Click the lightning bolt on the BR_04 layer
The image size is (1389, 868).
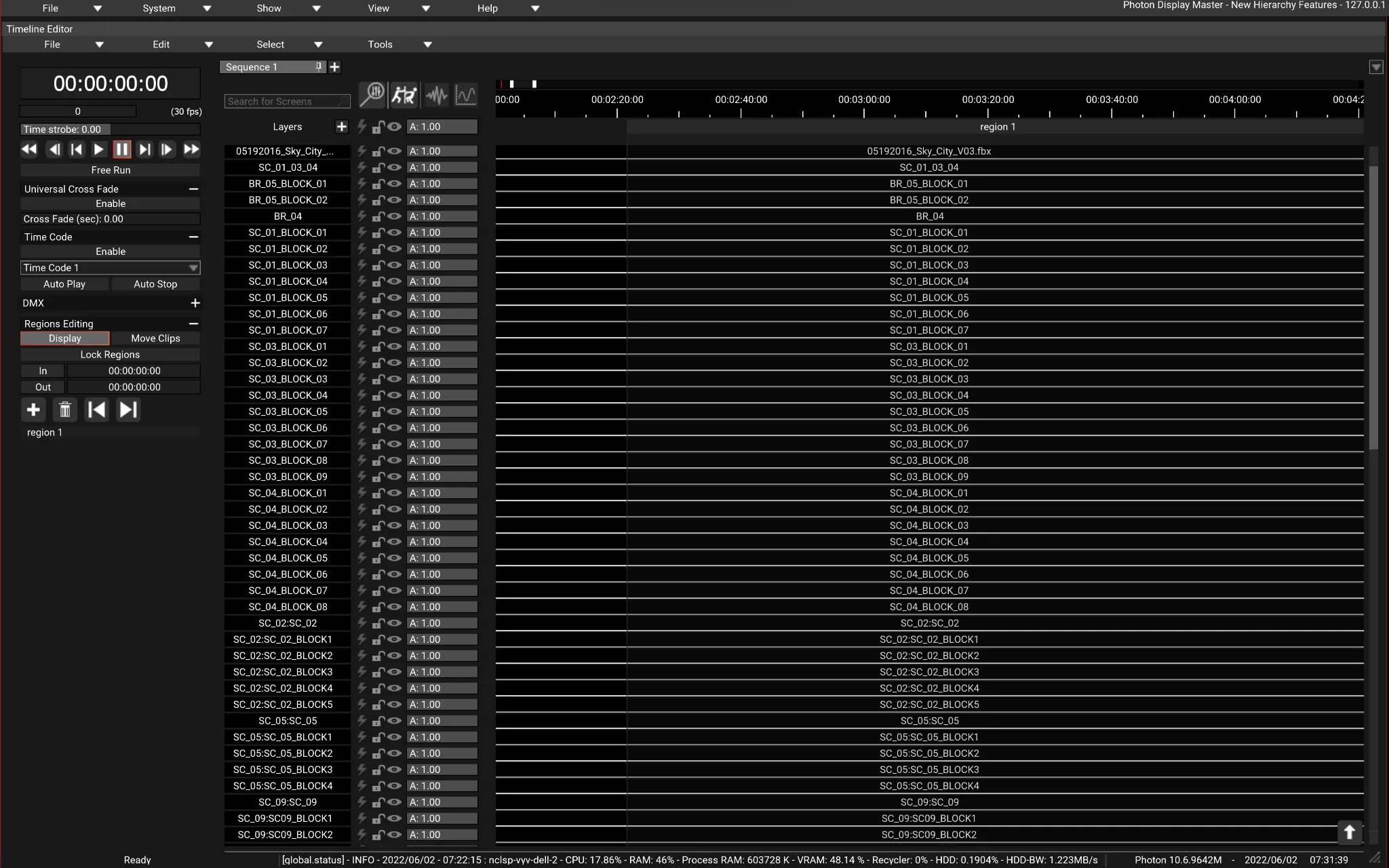pyautogui.click(x=361, y=216)
